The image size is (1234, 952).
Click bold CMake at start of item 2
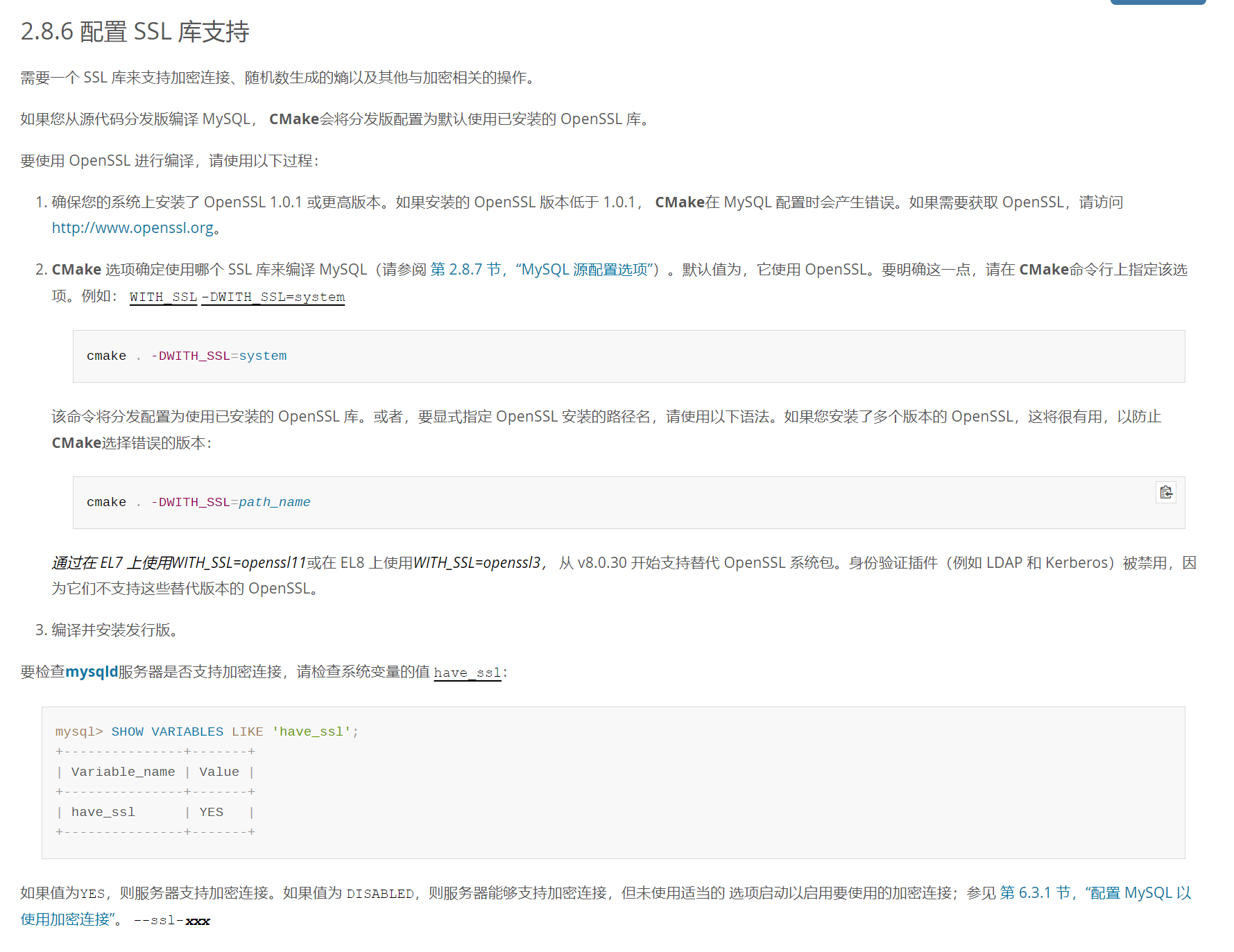click(x=76, y=270)
